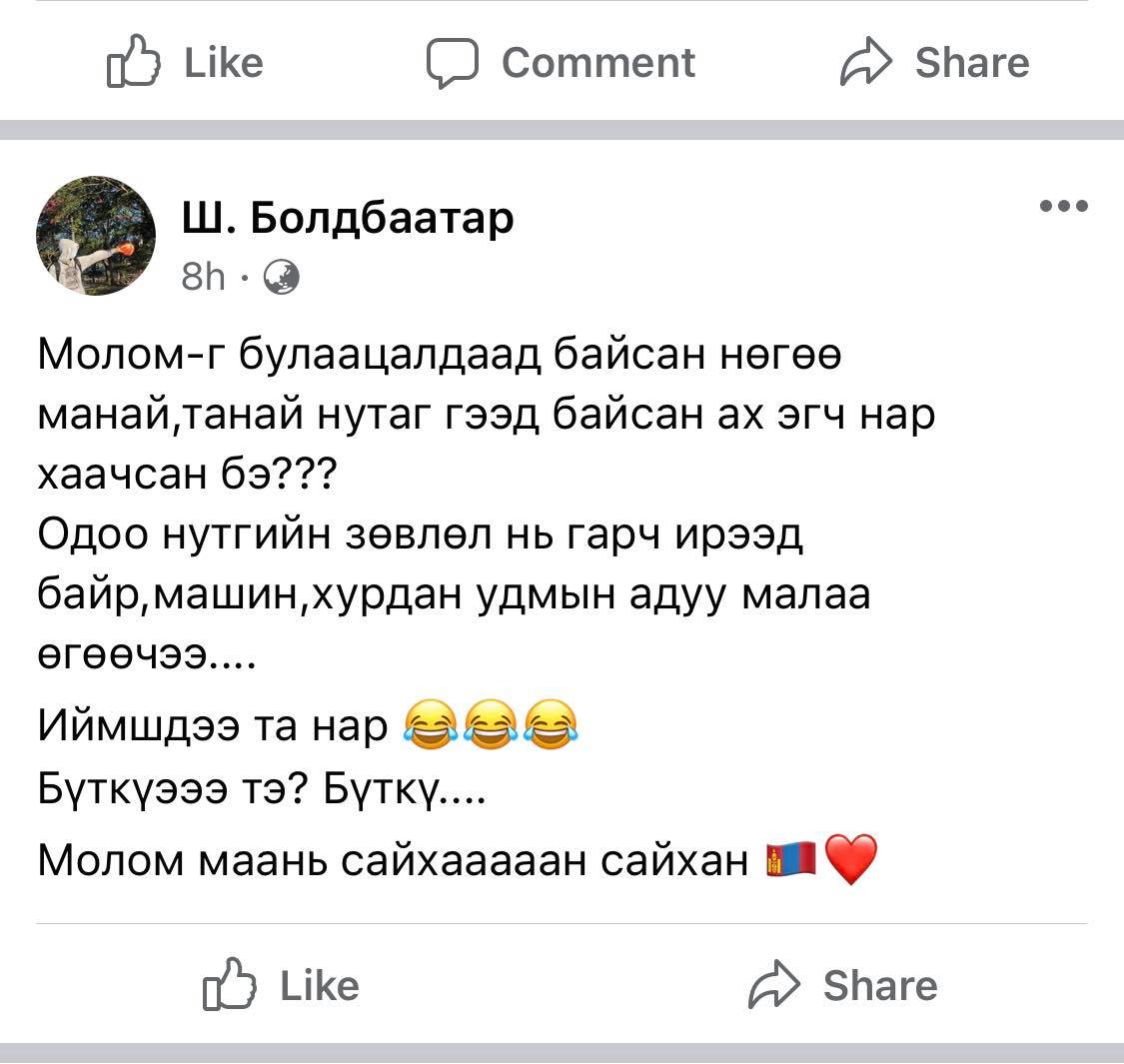
Task: Tap the speech bubble Comment icon
Action: coord(453,63)
